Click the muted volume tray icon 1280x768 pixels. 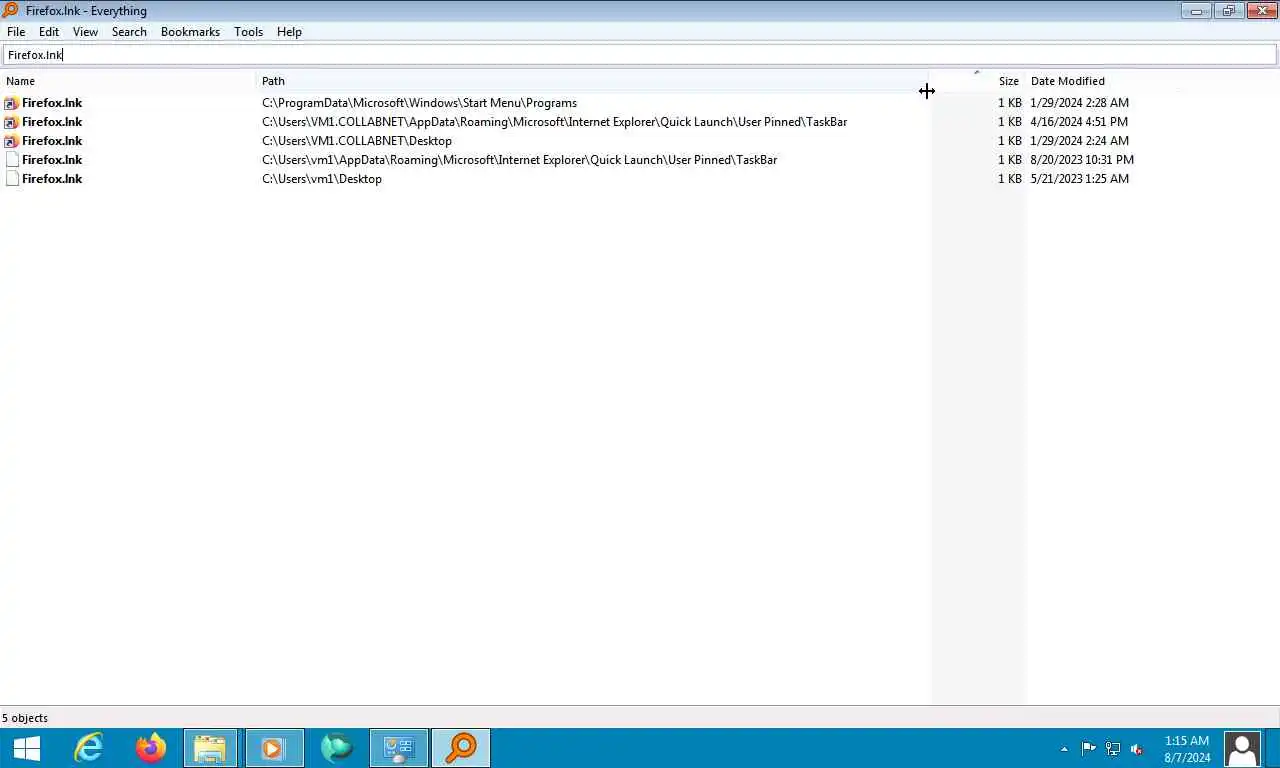1137,748
